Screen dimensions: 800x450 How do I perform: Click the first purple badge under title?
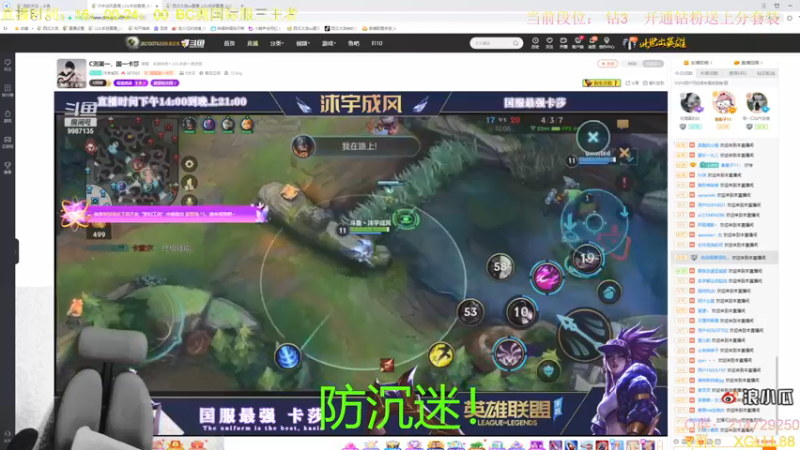[x=131, y=83]
